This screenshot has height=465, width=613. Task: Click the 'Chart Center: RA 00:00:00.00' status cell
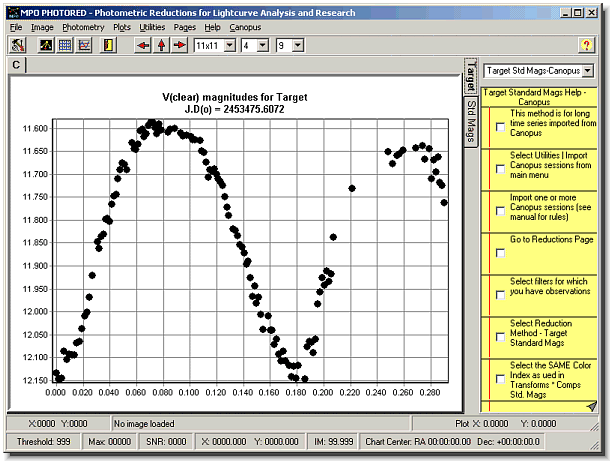point(452,442)
